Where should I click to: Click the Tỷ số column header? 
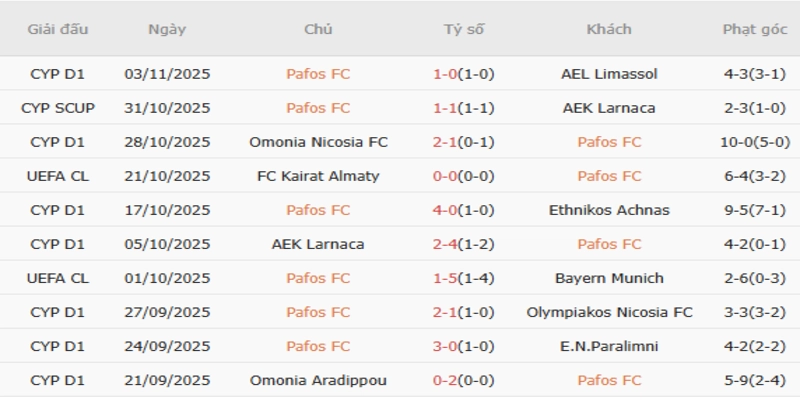coord(464,29)
